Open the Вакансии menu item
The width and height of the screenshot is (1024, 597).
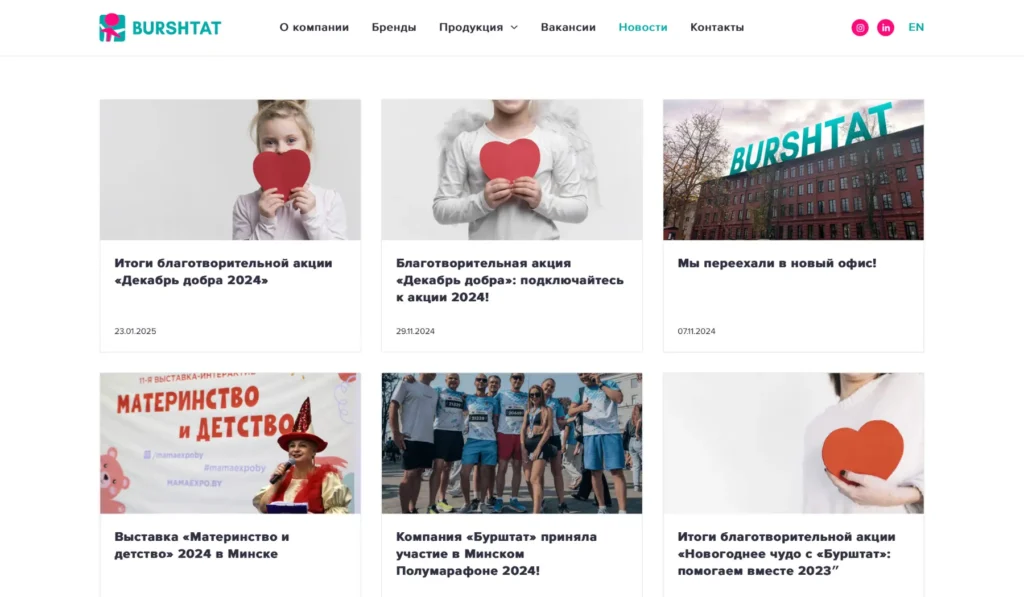pos(568,27)
